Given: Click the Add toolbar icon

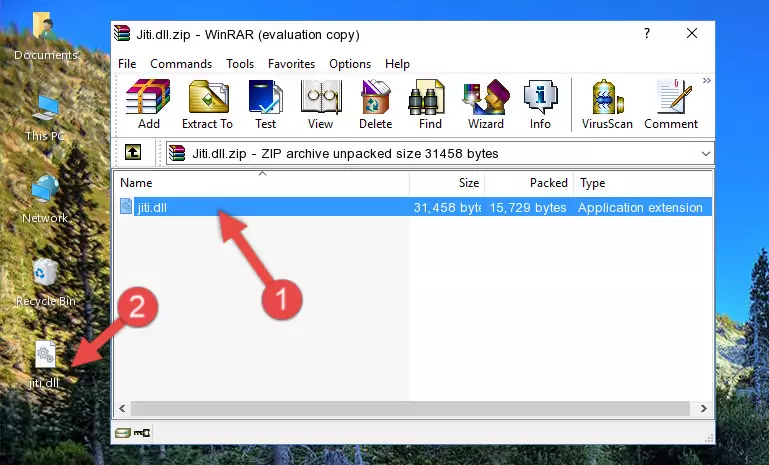Looking at the screenshot, I should click(148, 104).
